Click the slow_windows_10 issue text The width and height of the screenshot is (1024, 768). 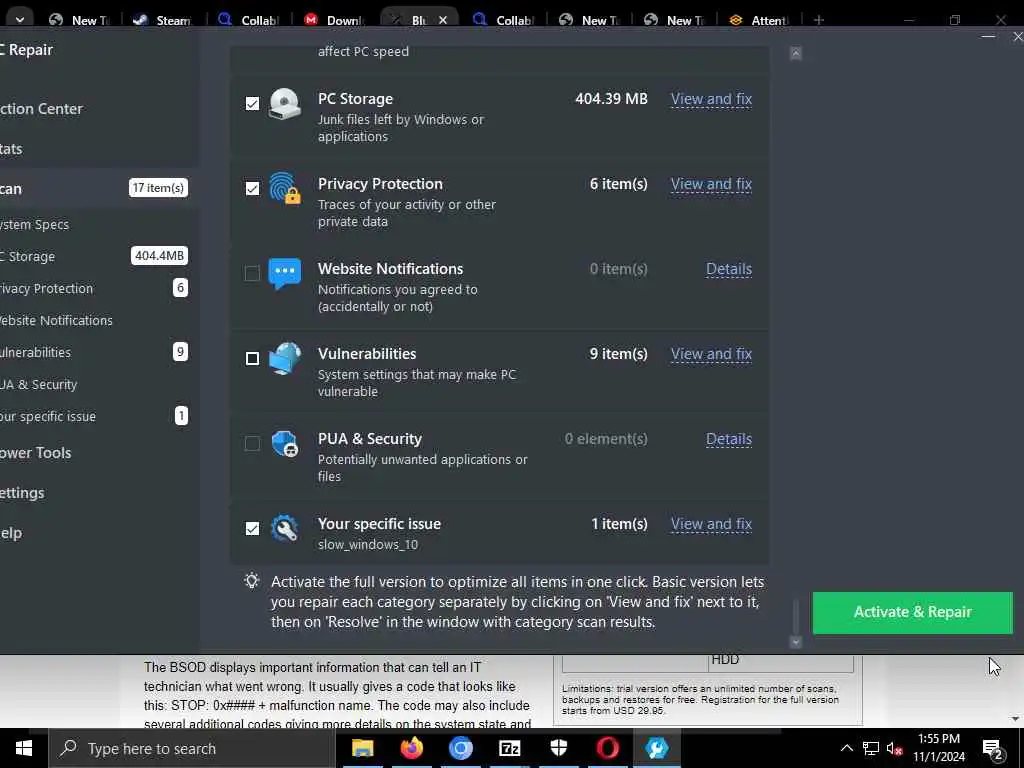[368, 545]
